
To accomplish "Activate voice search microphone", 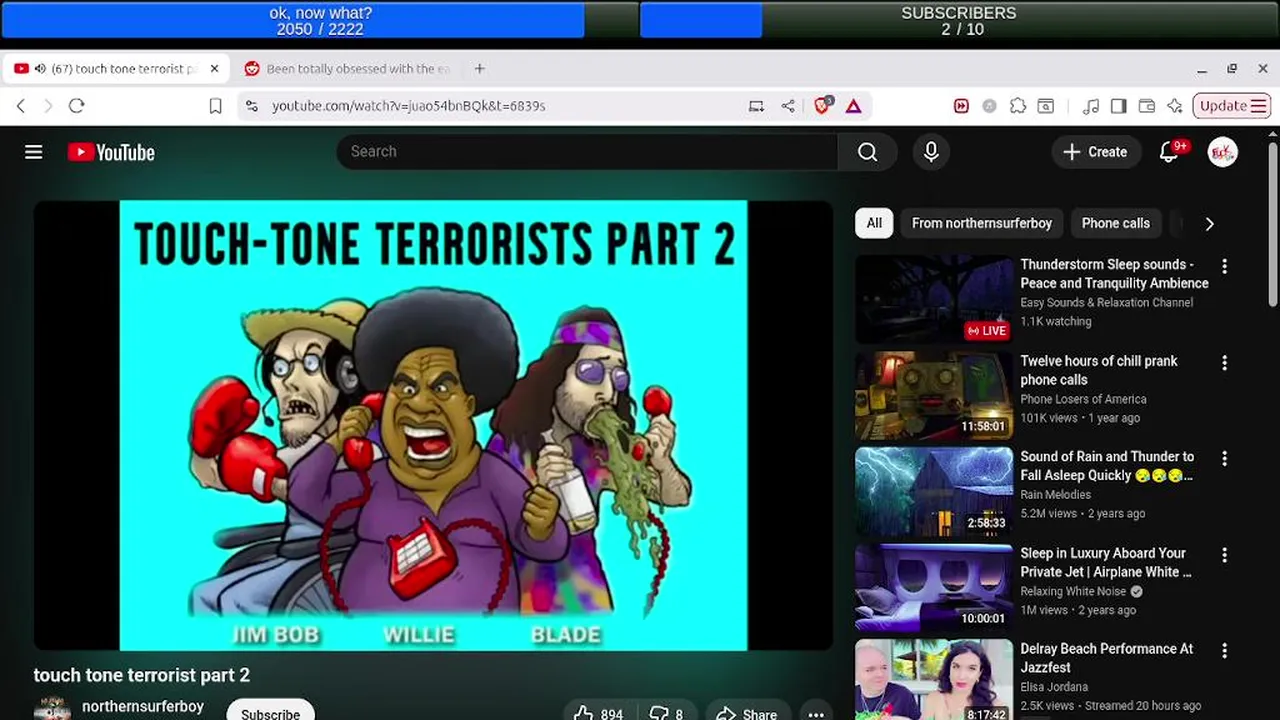I will 931,152.
